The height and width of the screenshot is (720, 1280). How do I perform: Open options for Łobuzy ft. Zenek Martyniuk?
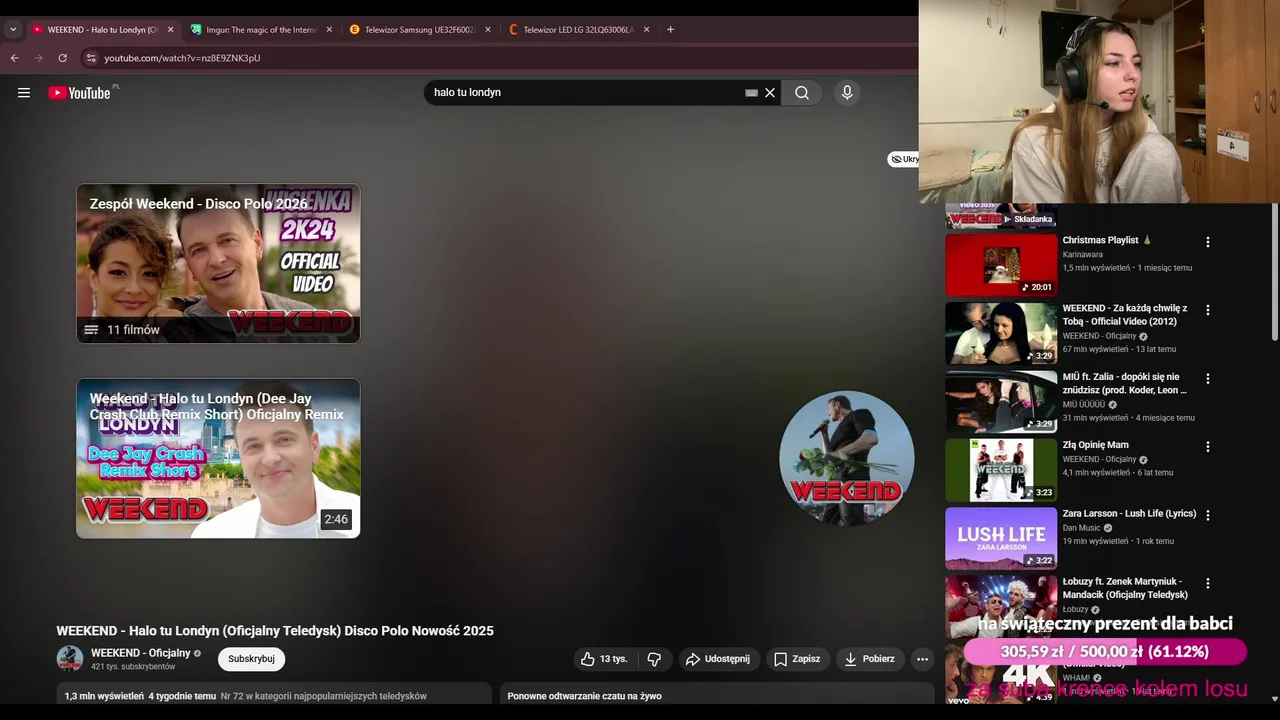tap(1207, 583)
